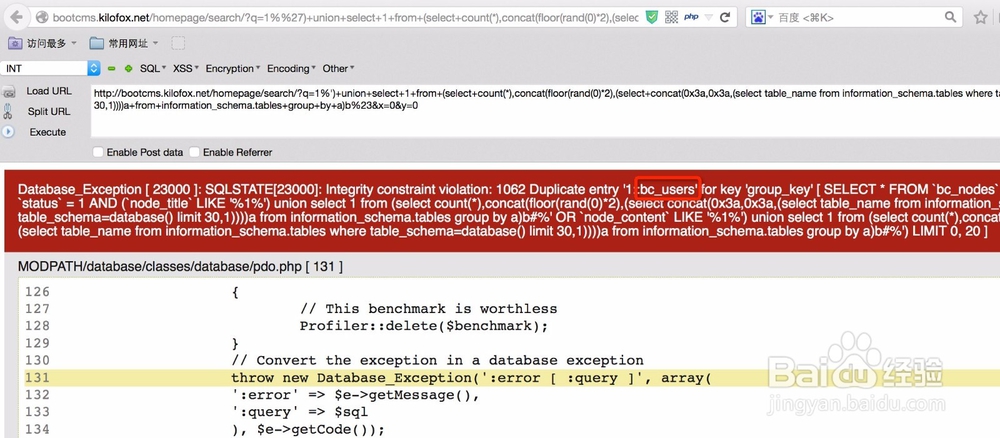Open the Encoding menu in HackBar
Viewport: 1000px width, 438px height.
click(x=291, y=68)
